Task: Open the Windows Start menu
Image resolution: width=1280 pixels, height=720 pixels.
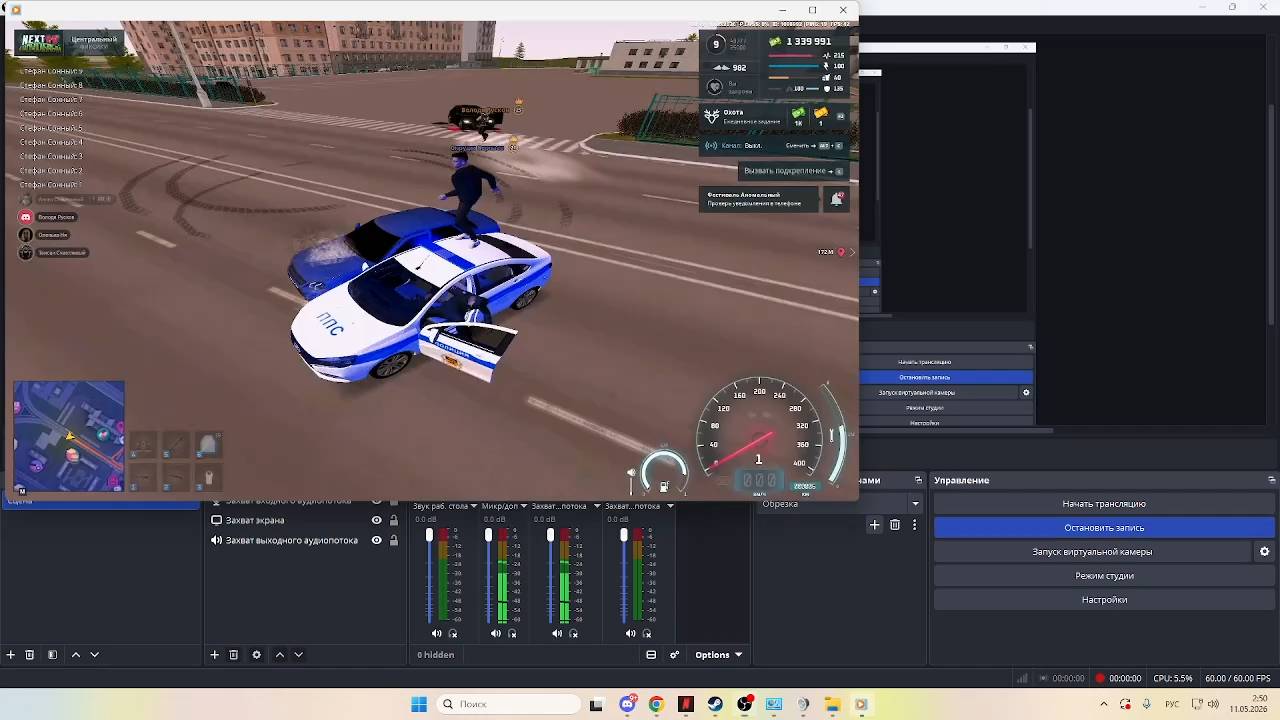Action: (x=419, y=704)
